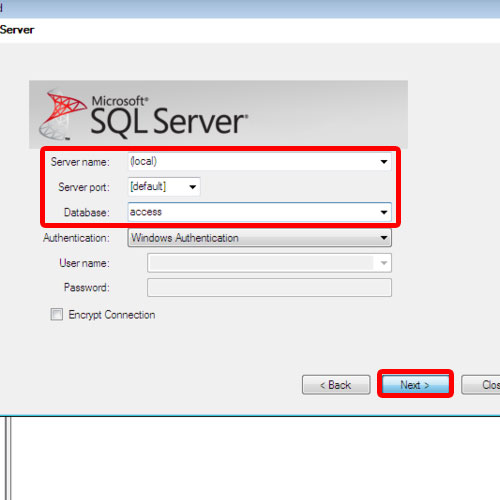Click the Server name label

[80, 162]
